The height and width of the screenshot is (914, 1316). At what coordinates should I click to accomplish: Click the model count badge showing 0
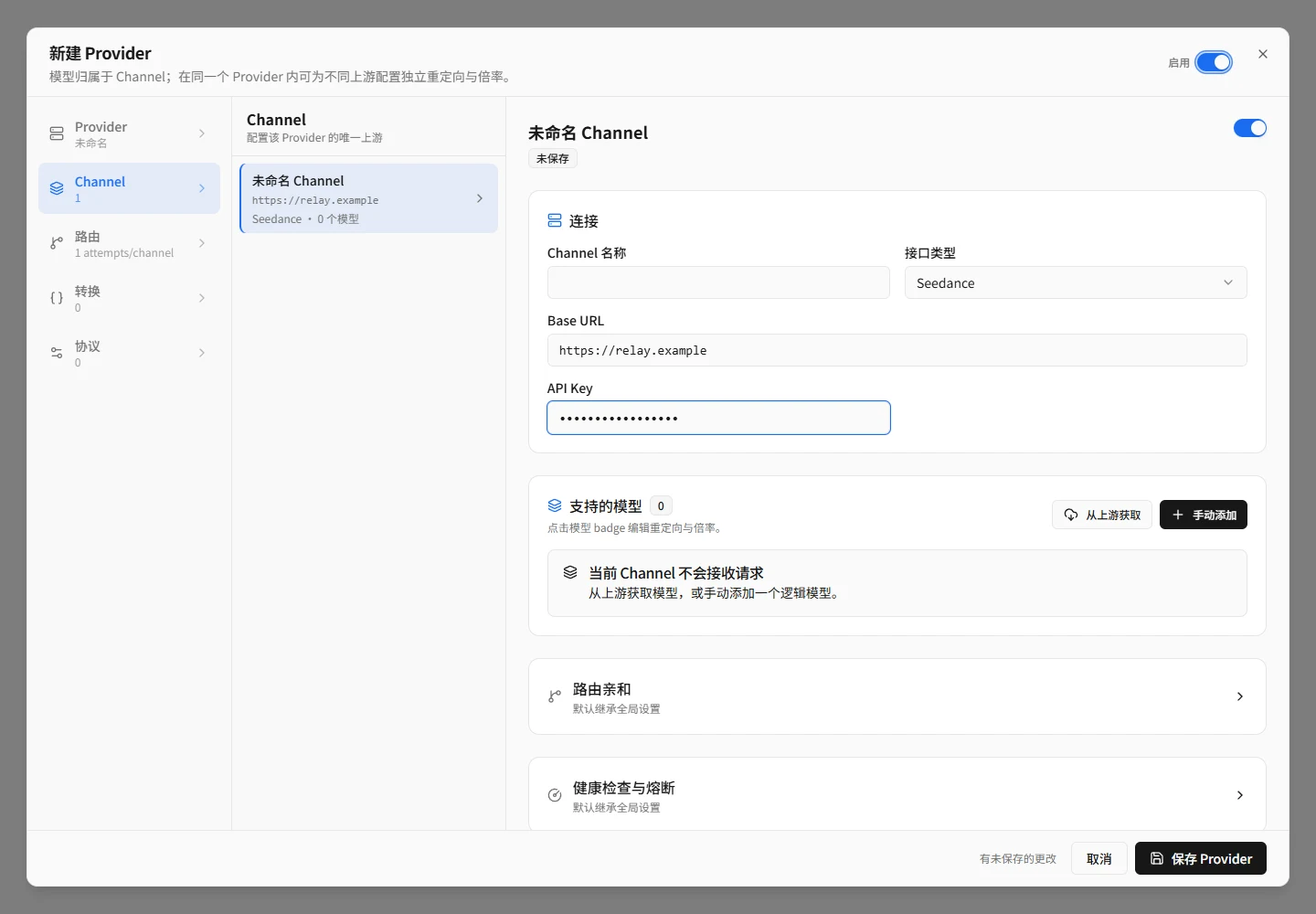coord(661,505)
